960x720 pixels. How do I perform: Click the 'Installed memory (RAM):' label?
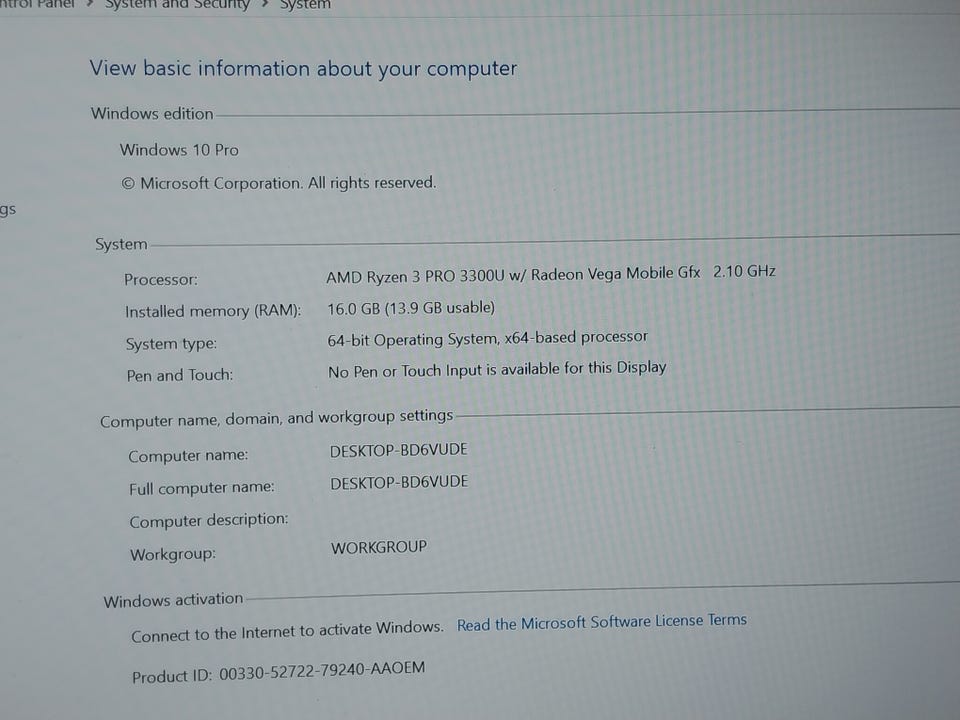click(x=213, y=311)
